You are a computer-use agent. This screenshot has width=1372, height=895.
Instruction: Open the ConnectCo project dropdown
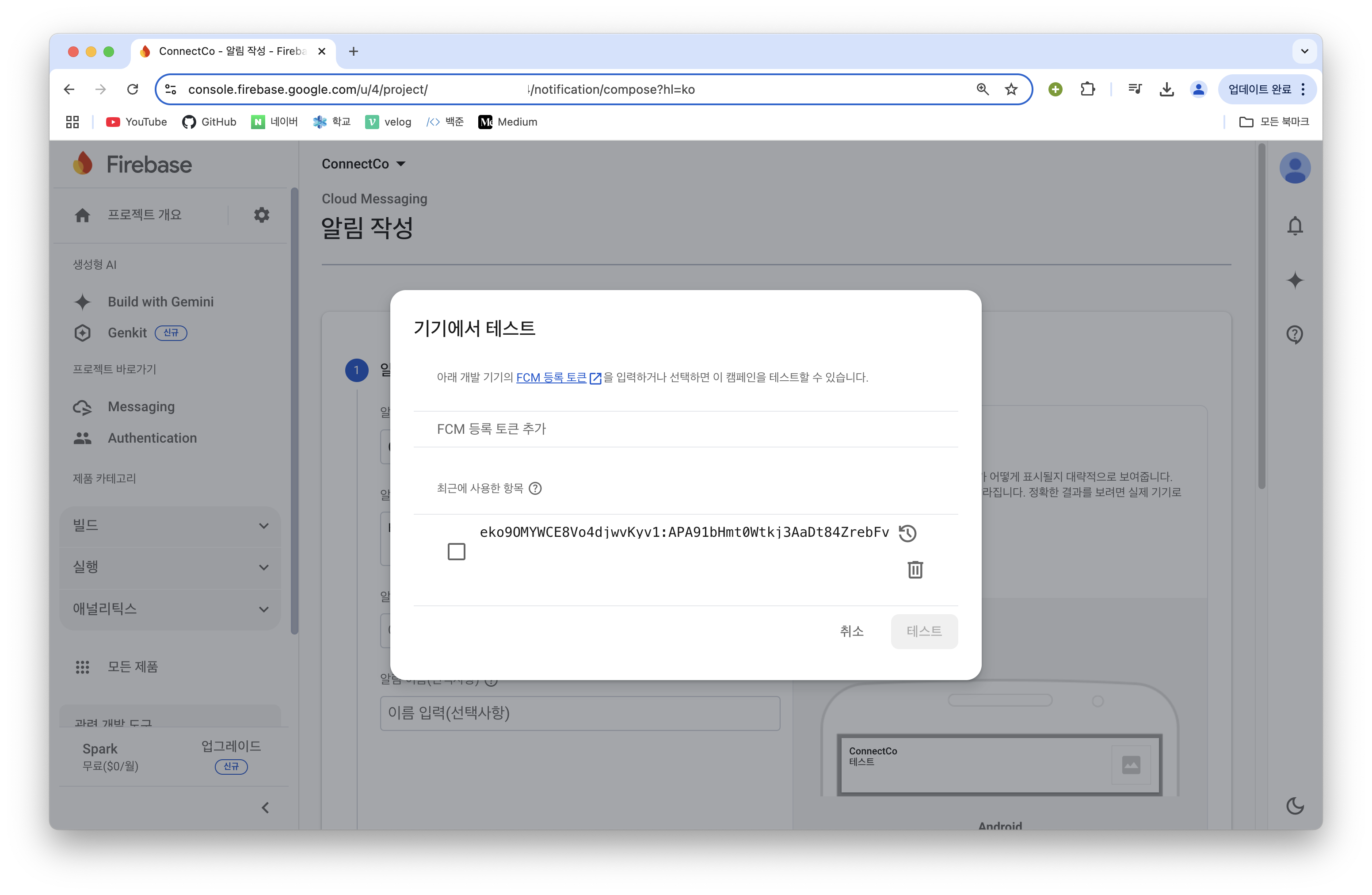click(x=364, y=164)
